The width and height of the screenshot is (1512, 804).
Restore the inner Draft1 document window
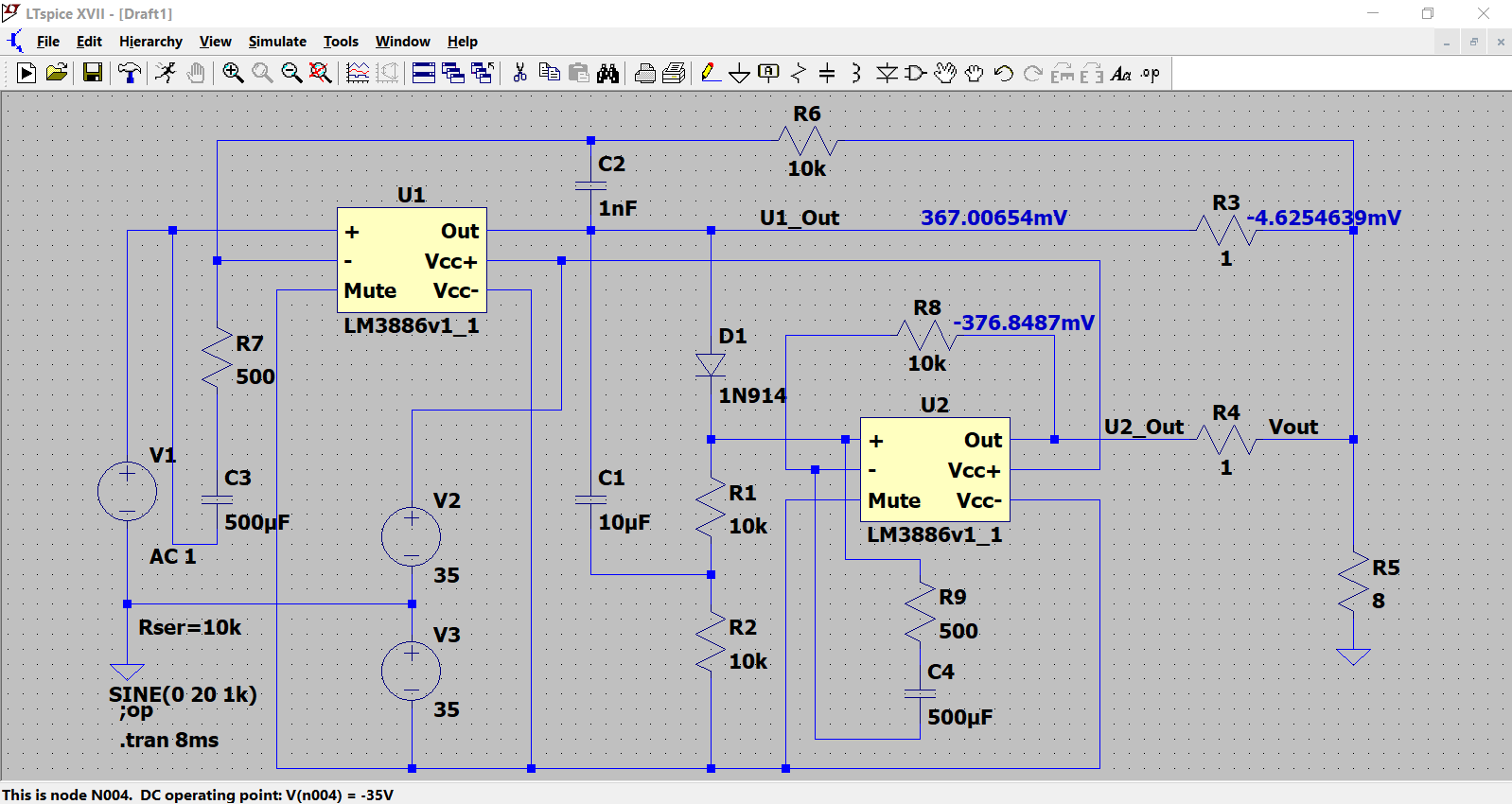tap(1473, 42)
